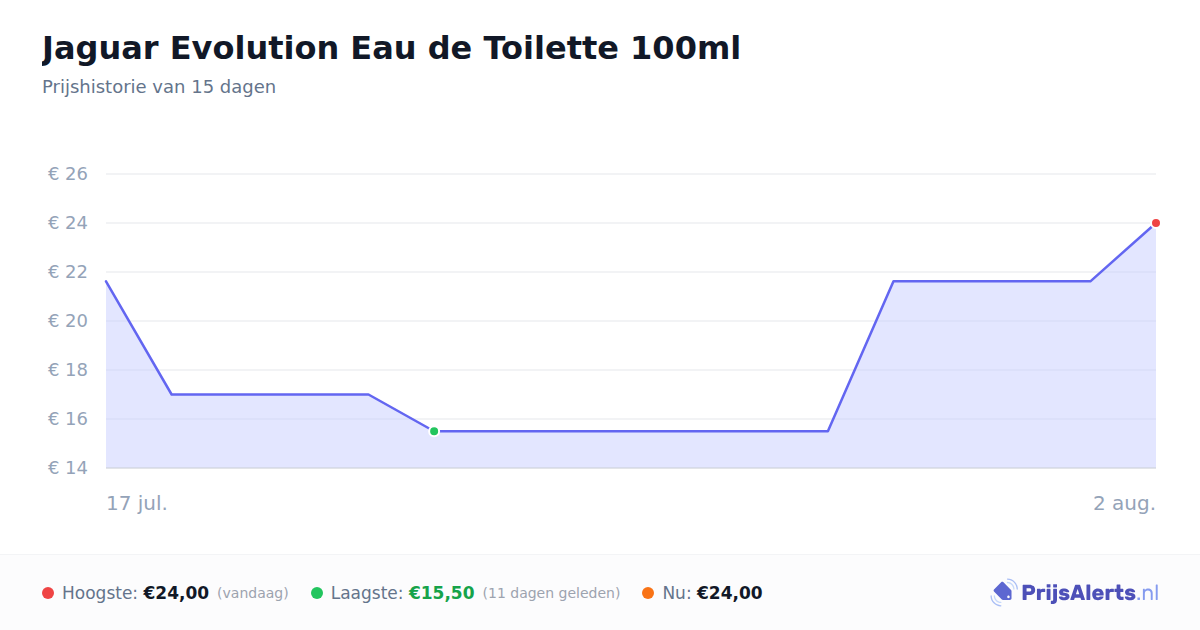The width and height of the screenshot is (1200, 630).
Task: Open the PrijsAlerts.nl brand link
Action: [x=1075, y=593]
